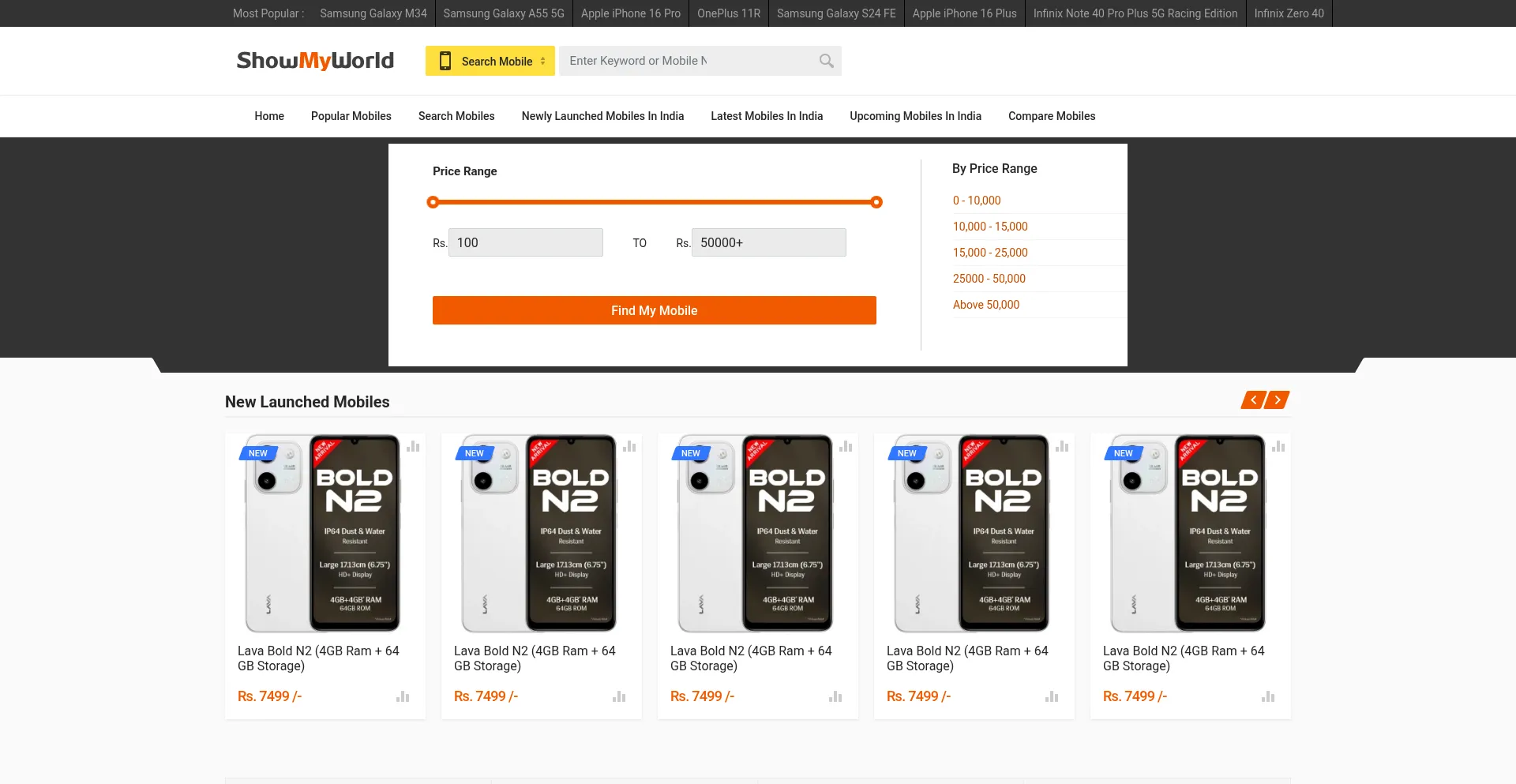This screenshot has width=1516, height=784.
Task: Click the maximum price slider handle
Action: (x=876, y=202)
